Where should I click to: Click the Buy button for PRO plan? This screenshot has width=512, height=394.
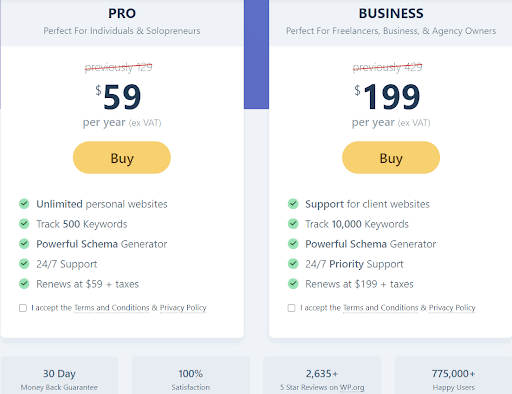tap(122, 157)
